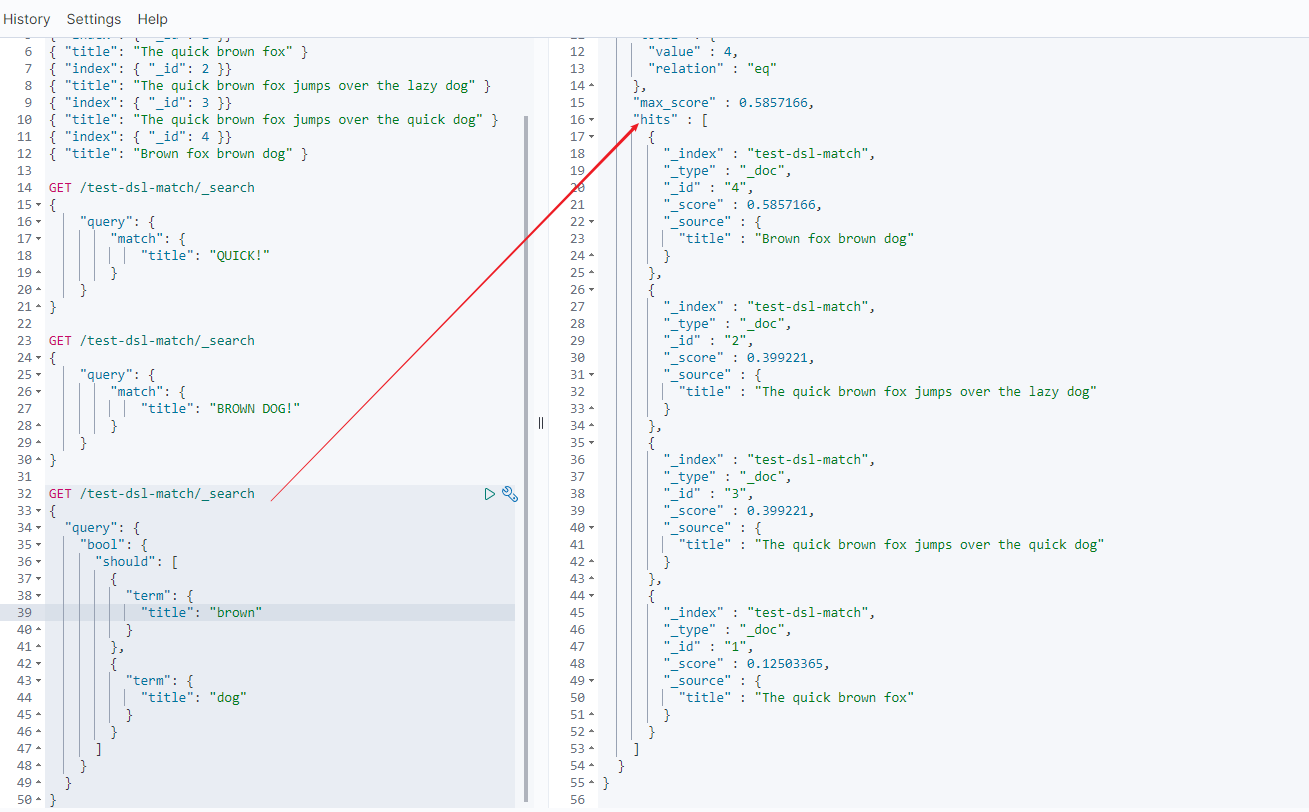Viewport: 1309px width, 812px height.
Task: Collapse the first "term" block at line 38
Action: click(38, 596)
